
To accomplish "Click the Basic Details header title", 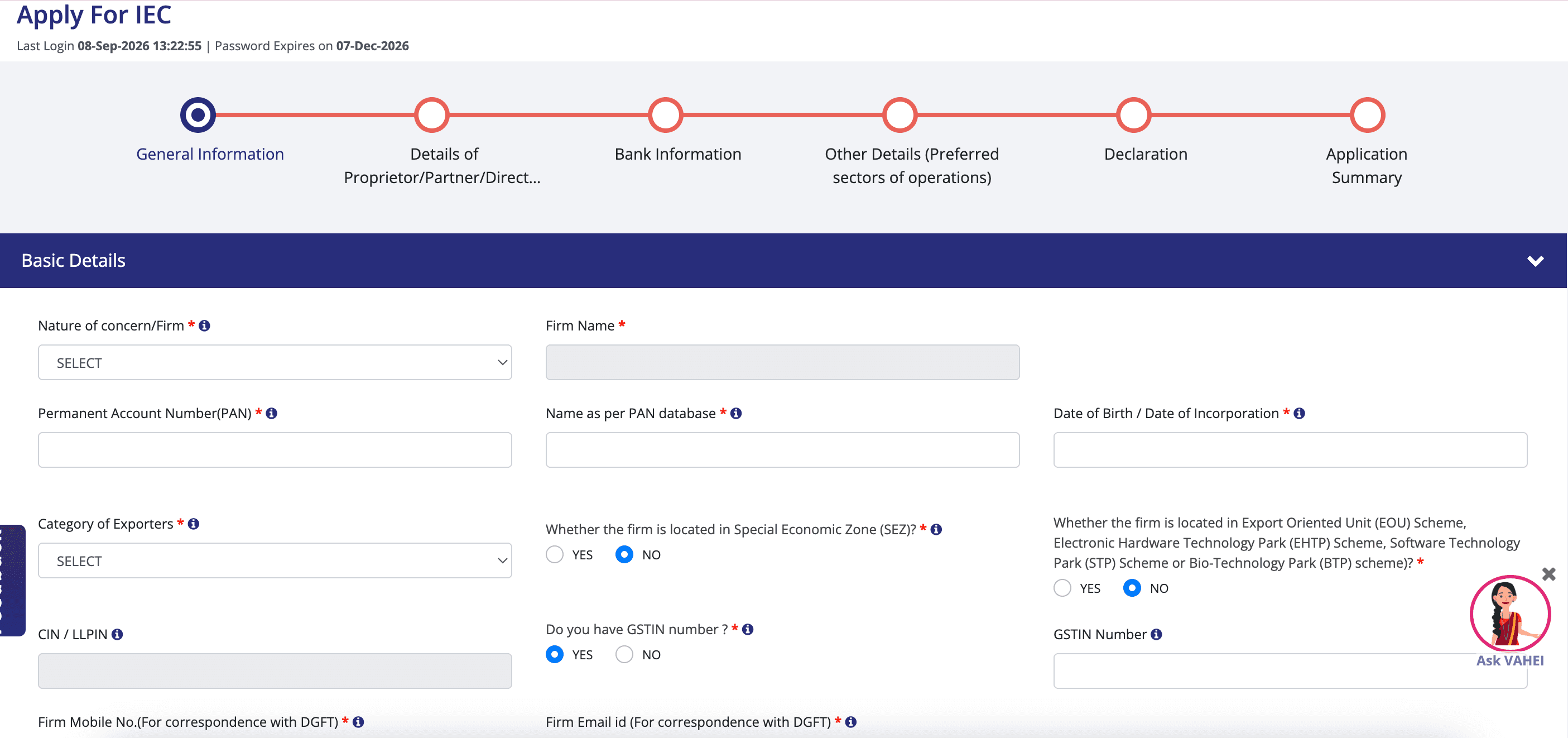I will pos(74,261).
